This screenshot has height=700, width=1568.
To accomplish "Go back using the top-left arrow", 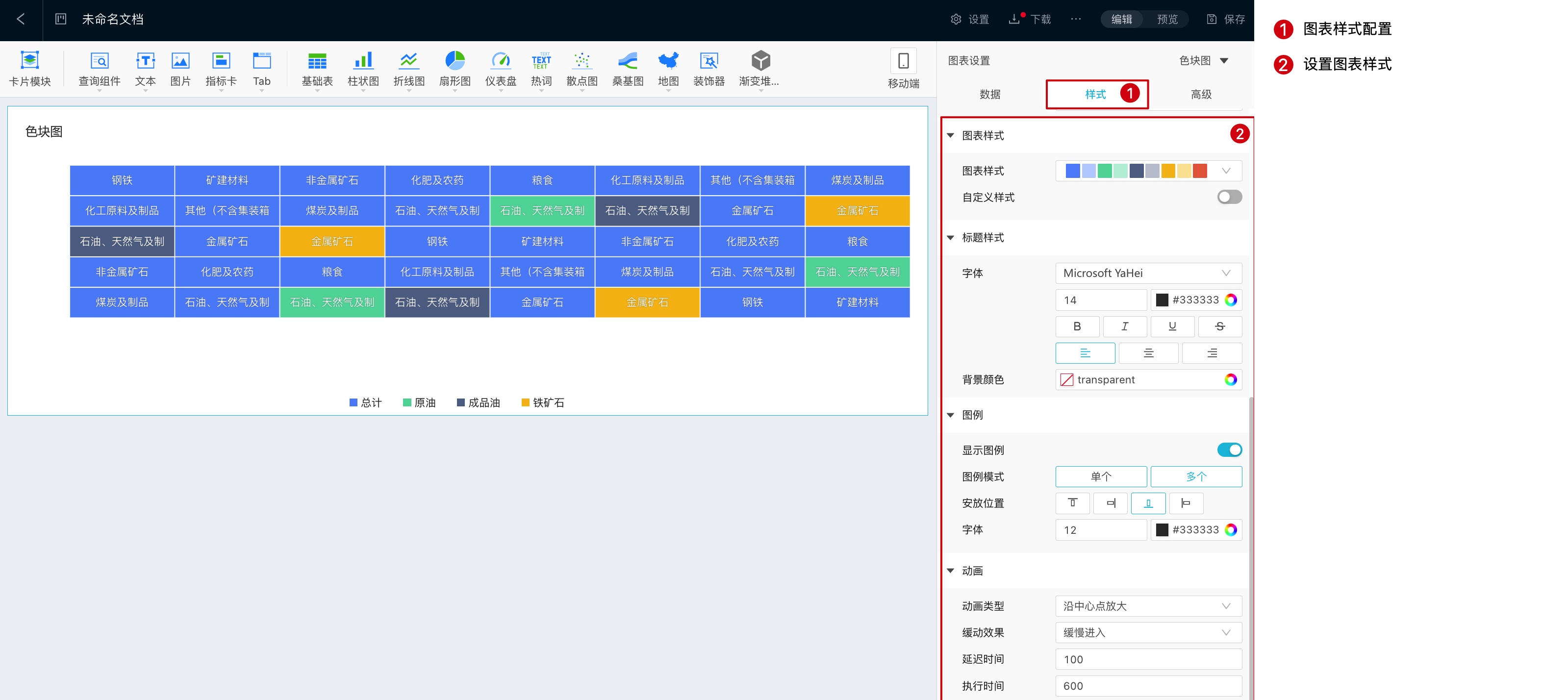I will tap(21, 19).
